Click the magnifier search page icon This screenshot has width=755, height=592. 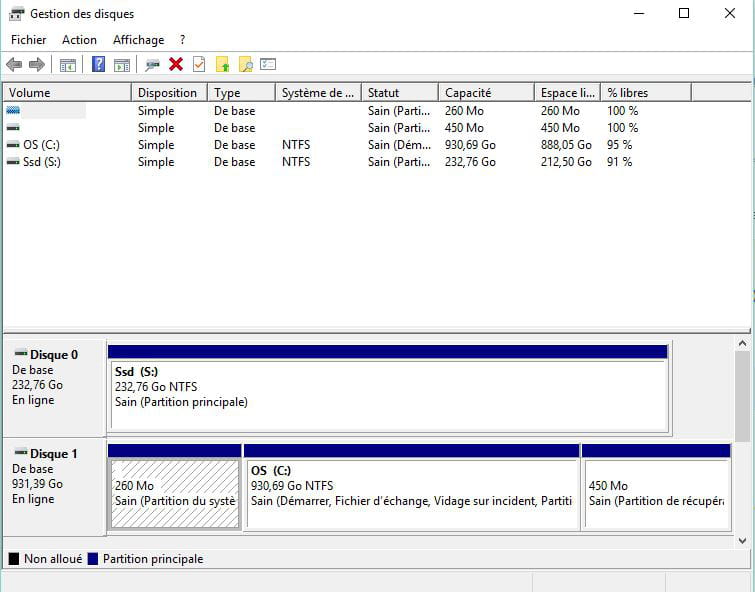pos(245,65)
